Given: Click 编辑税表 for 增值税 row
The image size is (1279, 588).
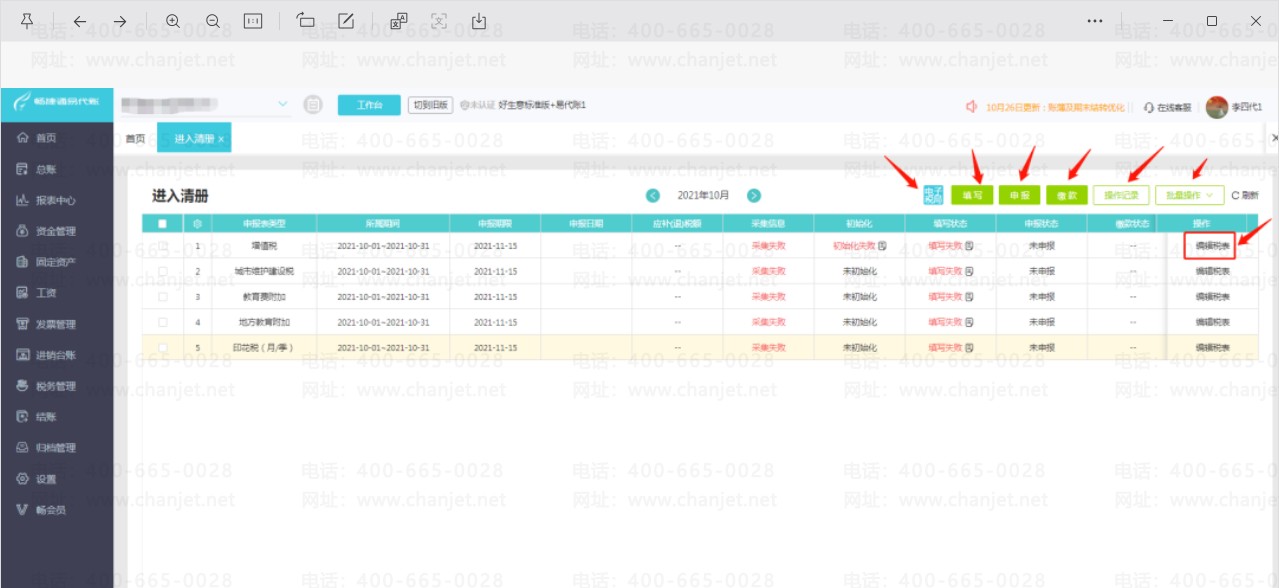Looking at the screenshot, I should 1212,245.
